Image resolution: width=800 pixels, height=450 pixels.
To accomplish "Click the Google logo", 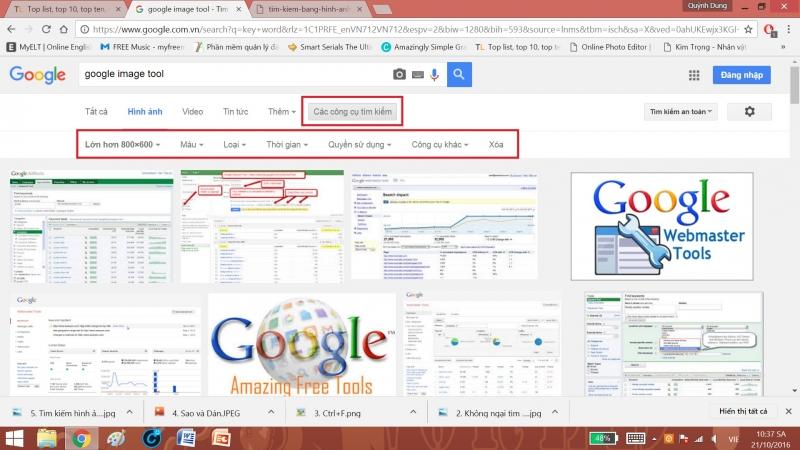I will pyautogui.click(x=38, y=75).
